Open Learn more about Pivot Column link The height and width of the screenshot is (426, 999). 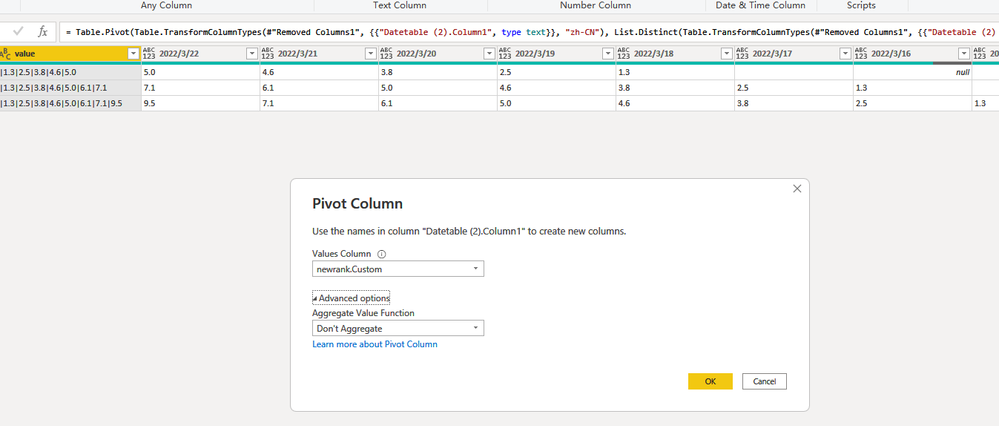point(375,344)
